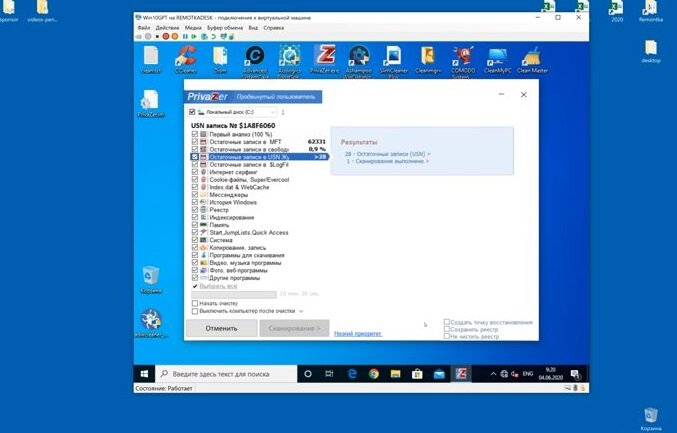This screenshot has width=677, height=433.
Task: Open the Действие menu
Action: click(x=167, y=28)
